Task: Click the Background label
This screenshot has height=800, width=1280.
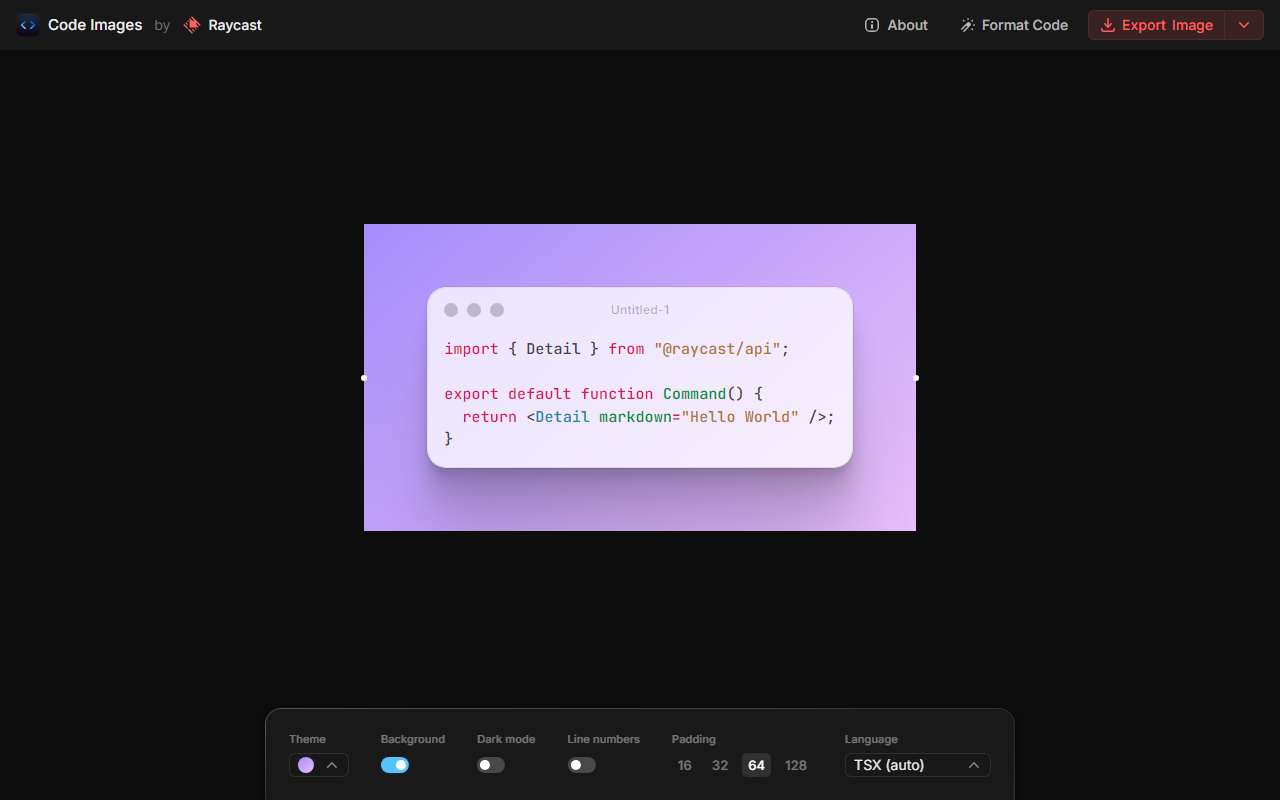Action: click(412, 739)
